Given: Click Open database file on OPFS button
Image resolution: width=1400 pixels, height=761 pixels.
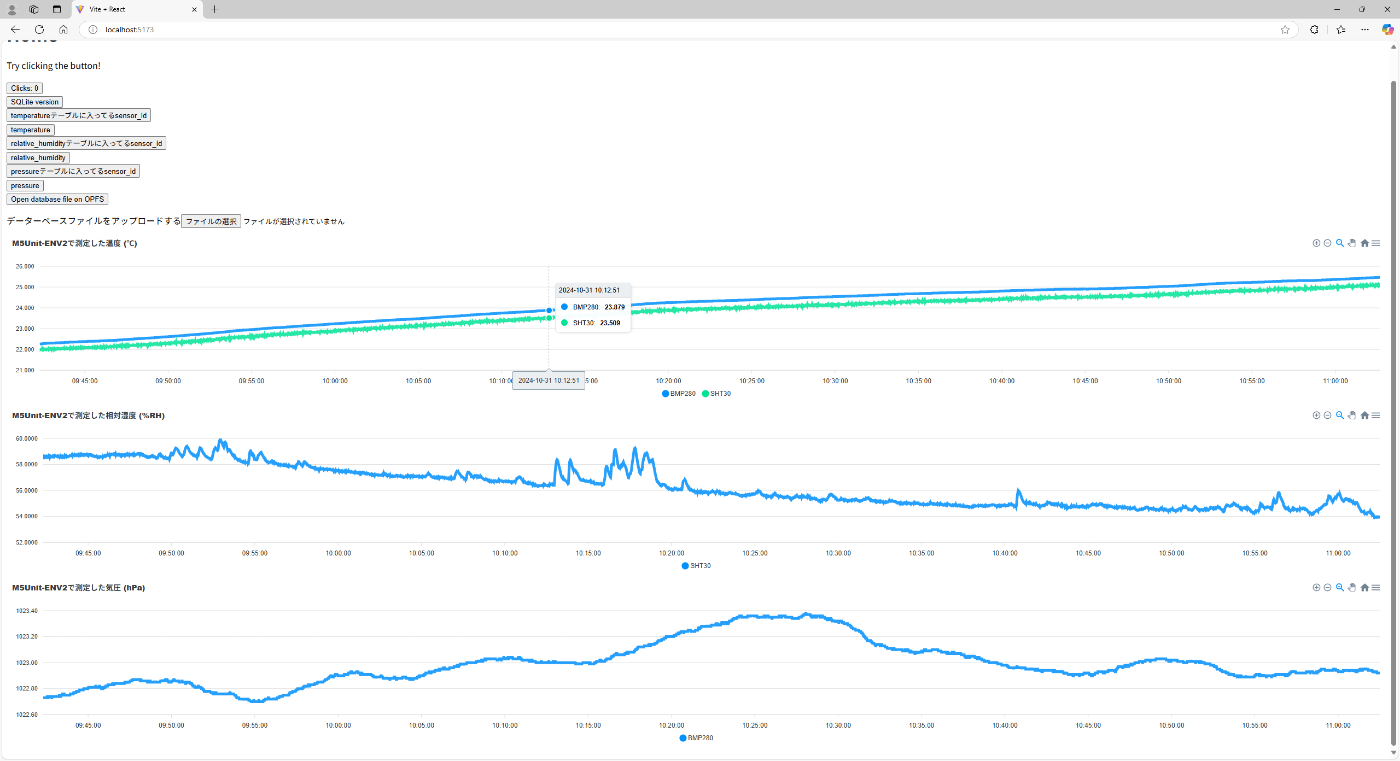Looking at the screenshot, I should [x=57, y=199].
